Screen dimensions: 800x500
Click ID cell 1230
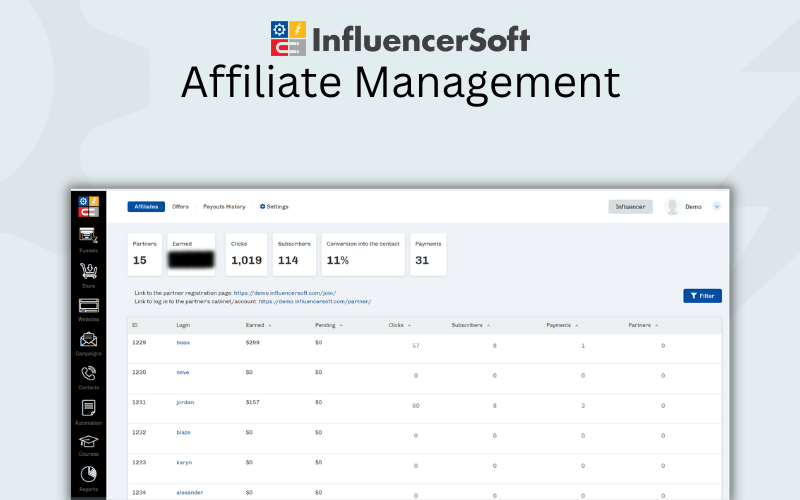pos(139,372)
